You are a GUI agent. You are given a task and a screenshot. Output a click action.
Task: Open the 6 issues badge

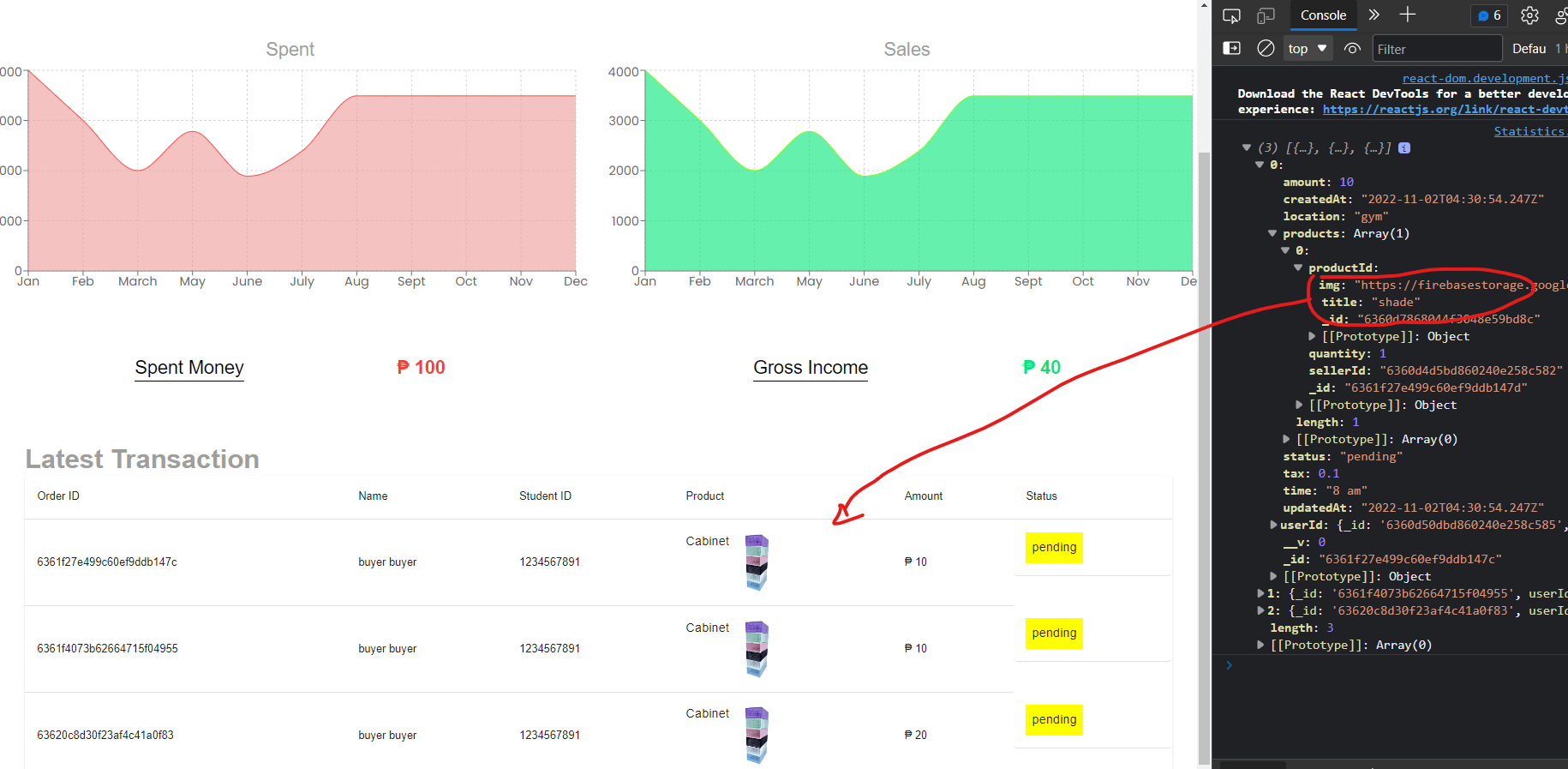pyautogui.click(x=1489, y=15)
